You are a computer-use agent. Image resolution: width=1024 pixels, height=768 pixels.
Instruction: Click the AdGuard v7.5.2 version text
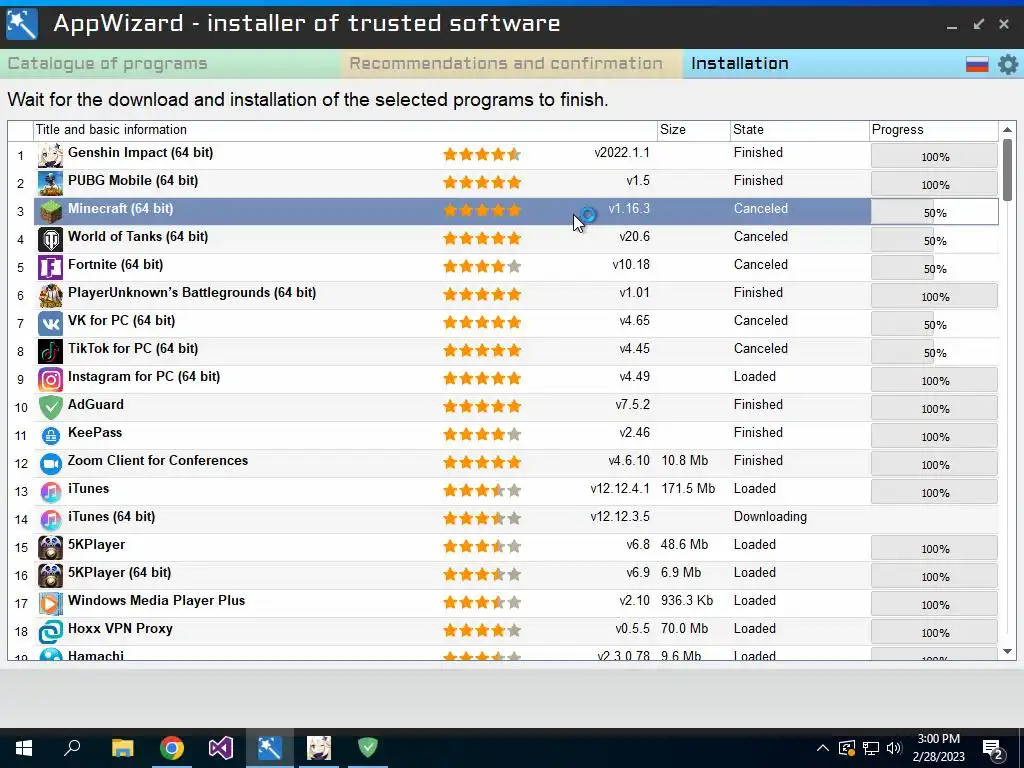pos(632,405)
